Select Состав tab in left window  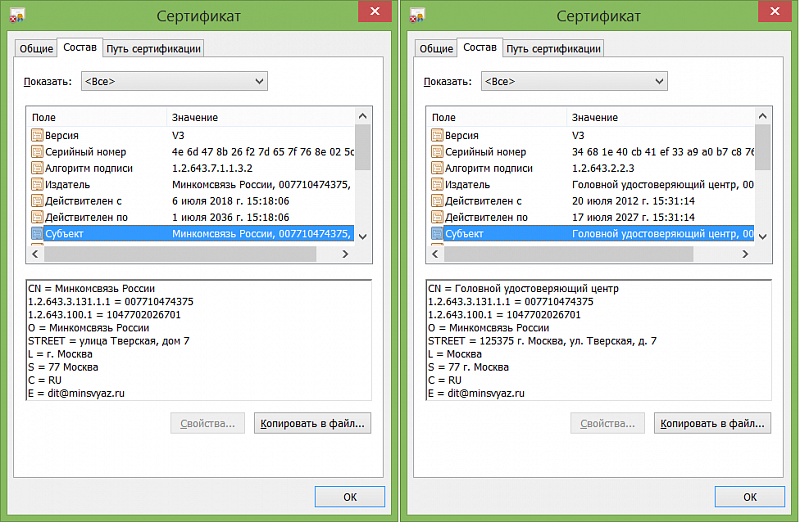tap(80, 47)
